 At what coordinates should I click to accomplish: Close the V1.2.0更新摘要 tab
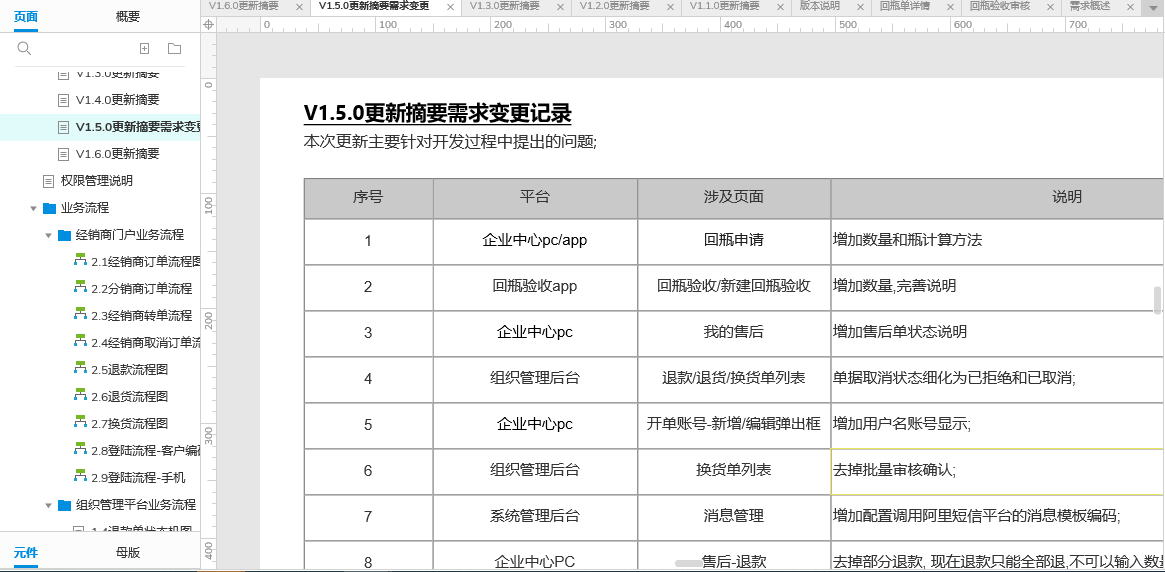point(670,7)
